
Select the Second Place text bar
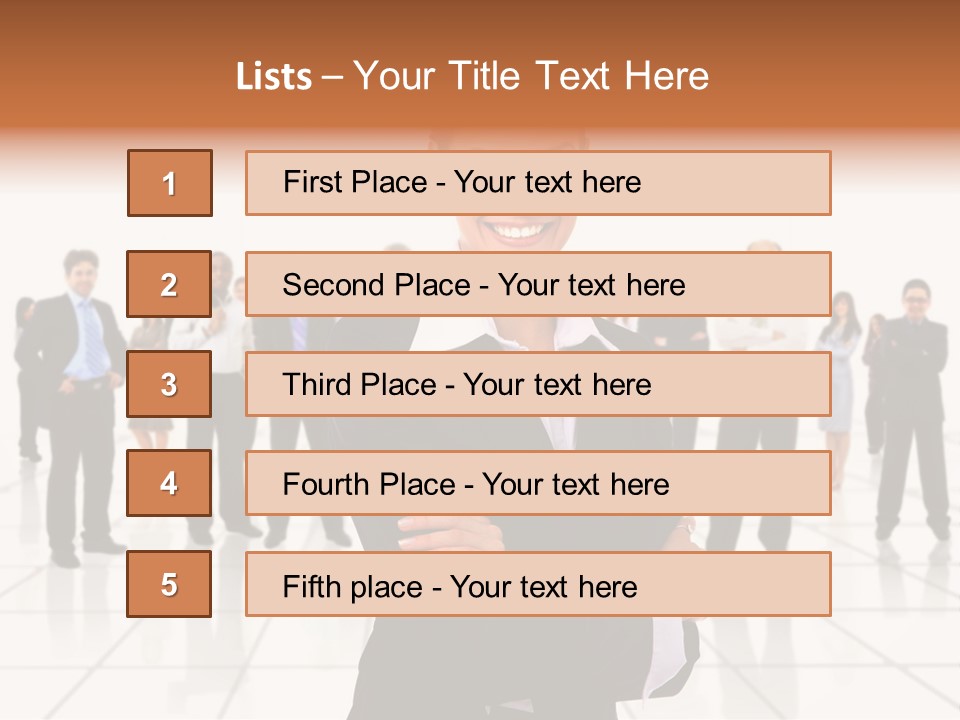pyautogui.click(x=538, y=284)
